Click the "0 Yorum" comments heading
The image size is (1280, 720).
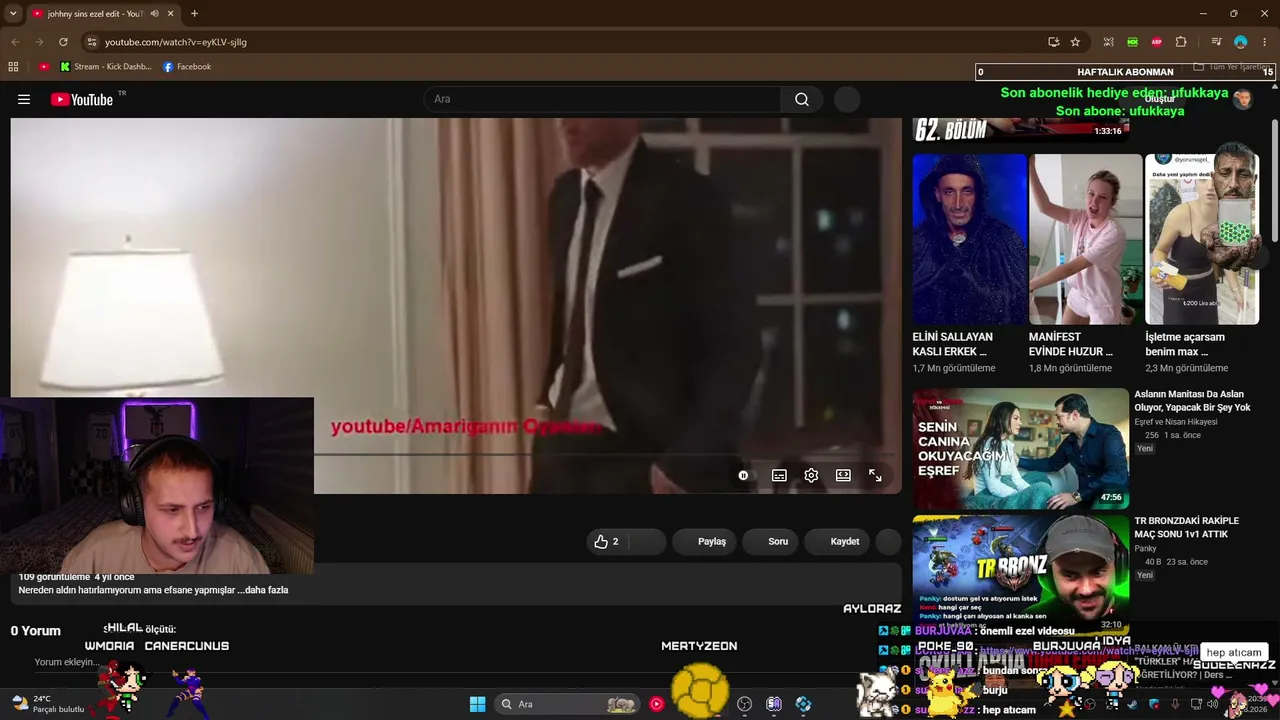[x=36, y=631]
